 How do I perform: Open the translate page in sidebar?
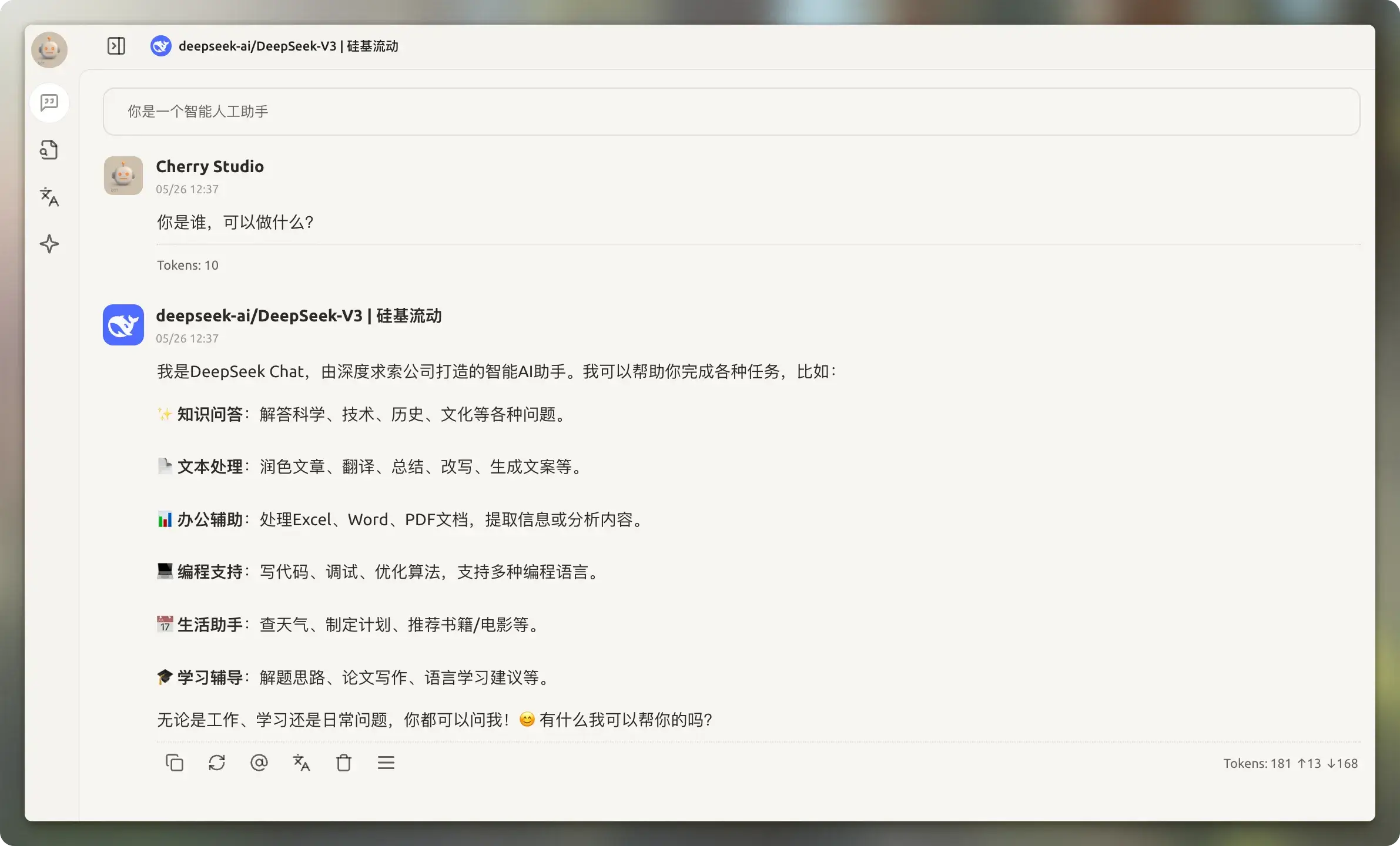click(x=49, y=197)
